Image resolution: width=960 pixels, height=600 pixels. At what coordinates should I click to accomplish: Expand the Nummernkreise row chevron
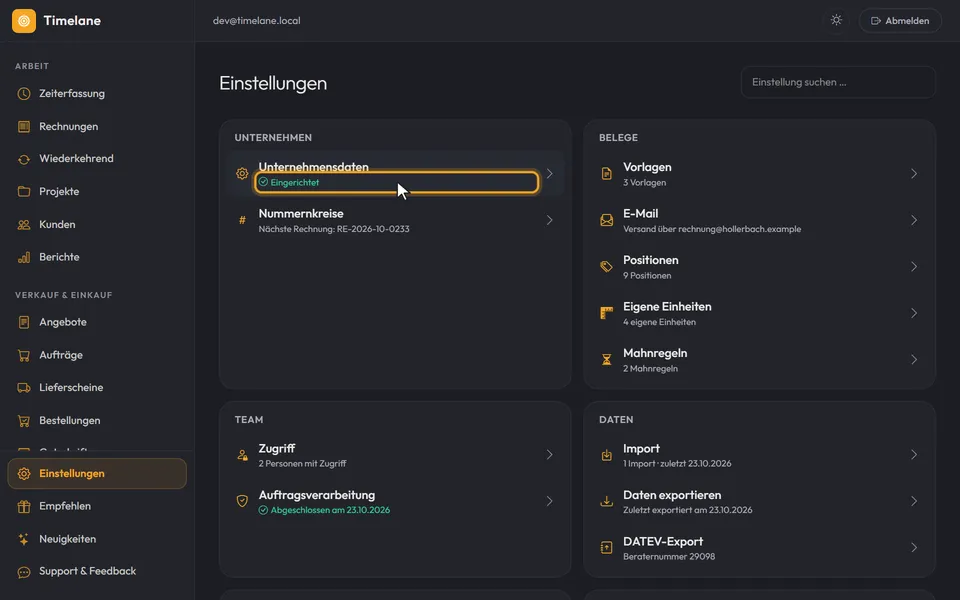(550, 220)
